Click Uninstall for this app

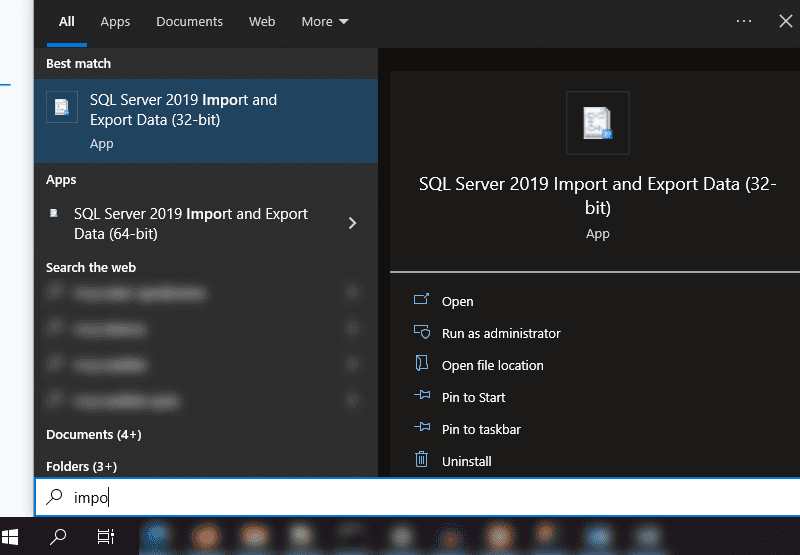point(466,462)
